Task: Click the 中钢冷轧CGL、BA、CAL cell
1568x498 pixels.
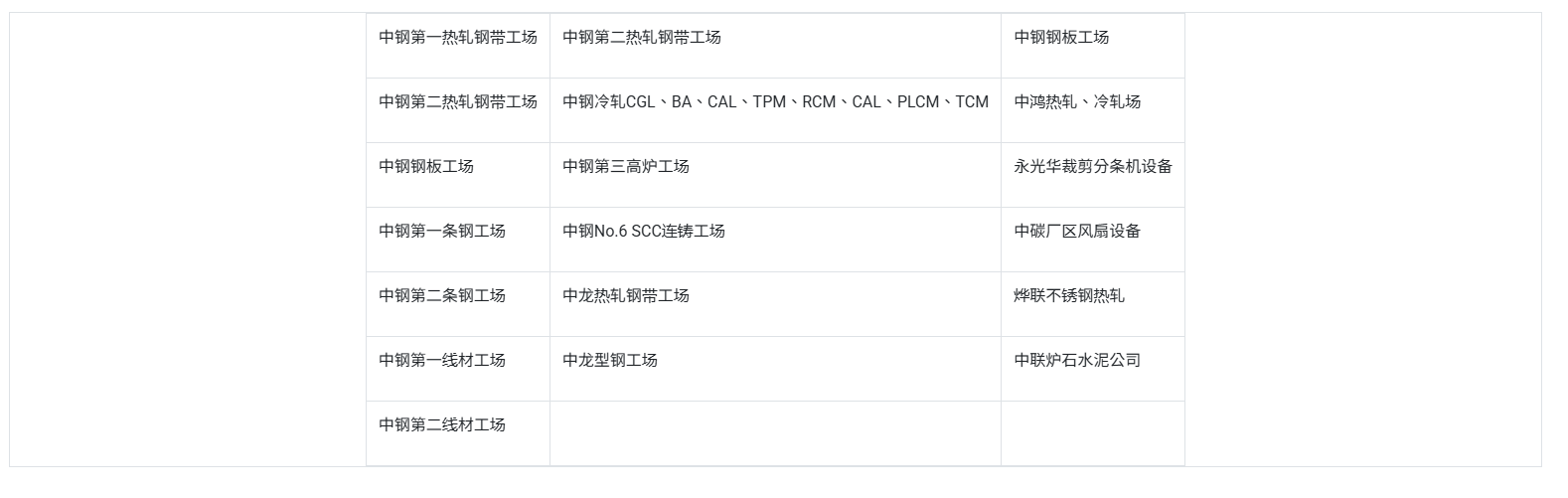Action: 775,110
